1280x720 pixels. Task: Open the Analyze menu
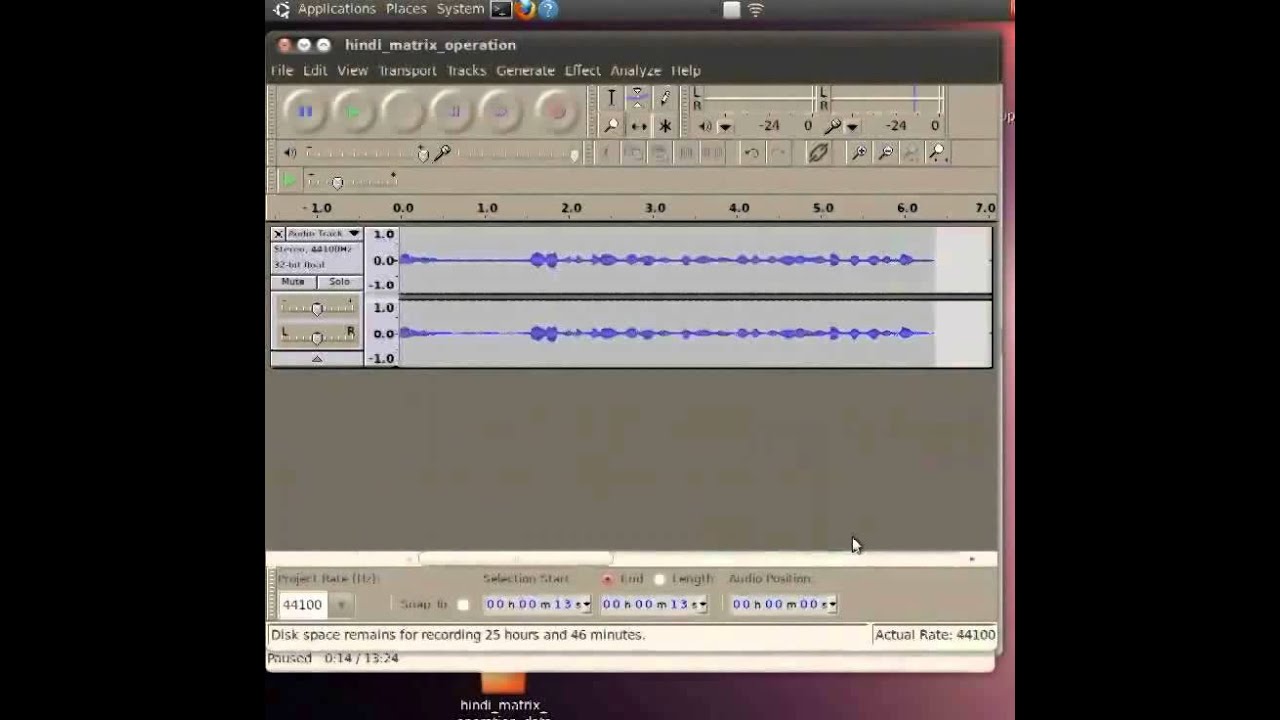pos(636,70)
